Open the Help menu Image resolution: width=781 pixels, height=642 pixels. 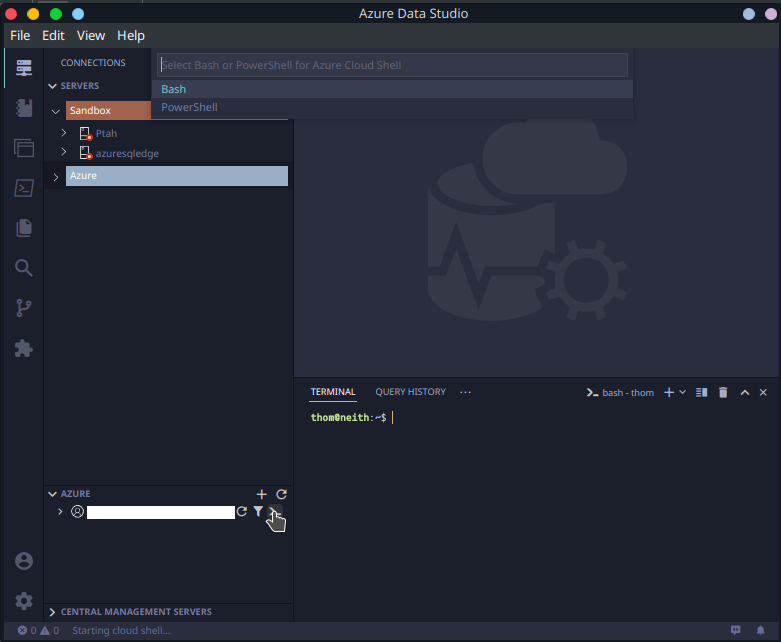(131, 35)
